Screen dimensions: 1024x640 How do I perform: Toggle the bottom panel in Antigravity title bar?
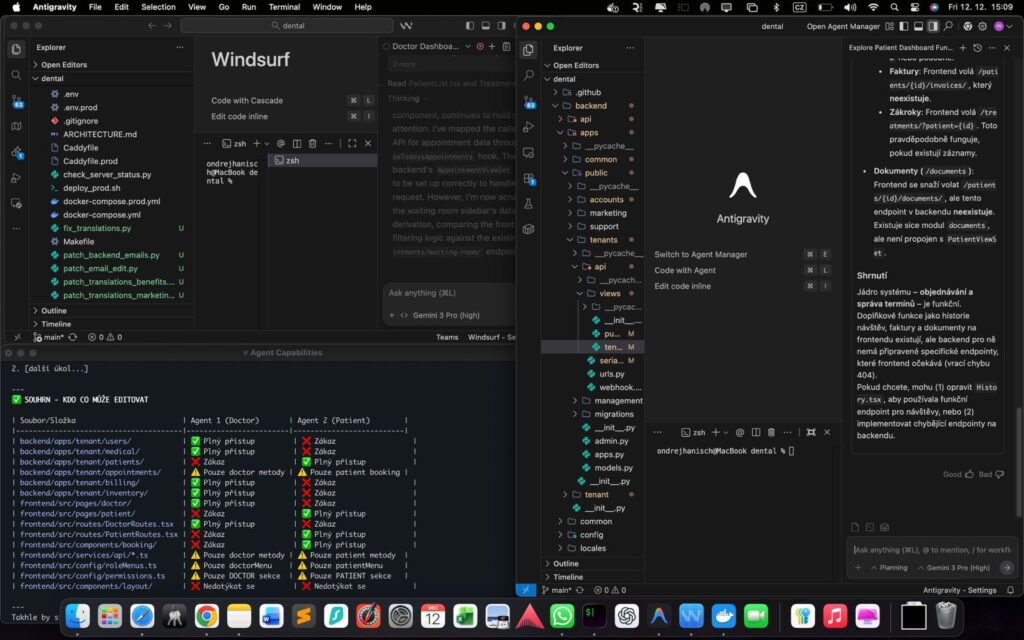coord(917,26)
